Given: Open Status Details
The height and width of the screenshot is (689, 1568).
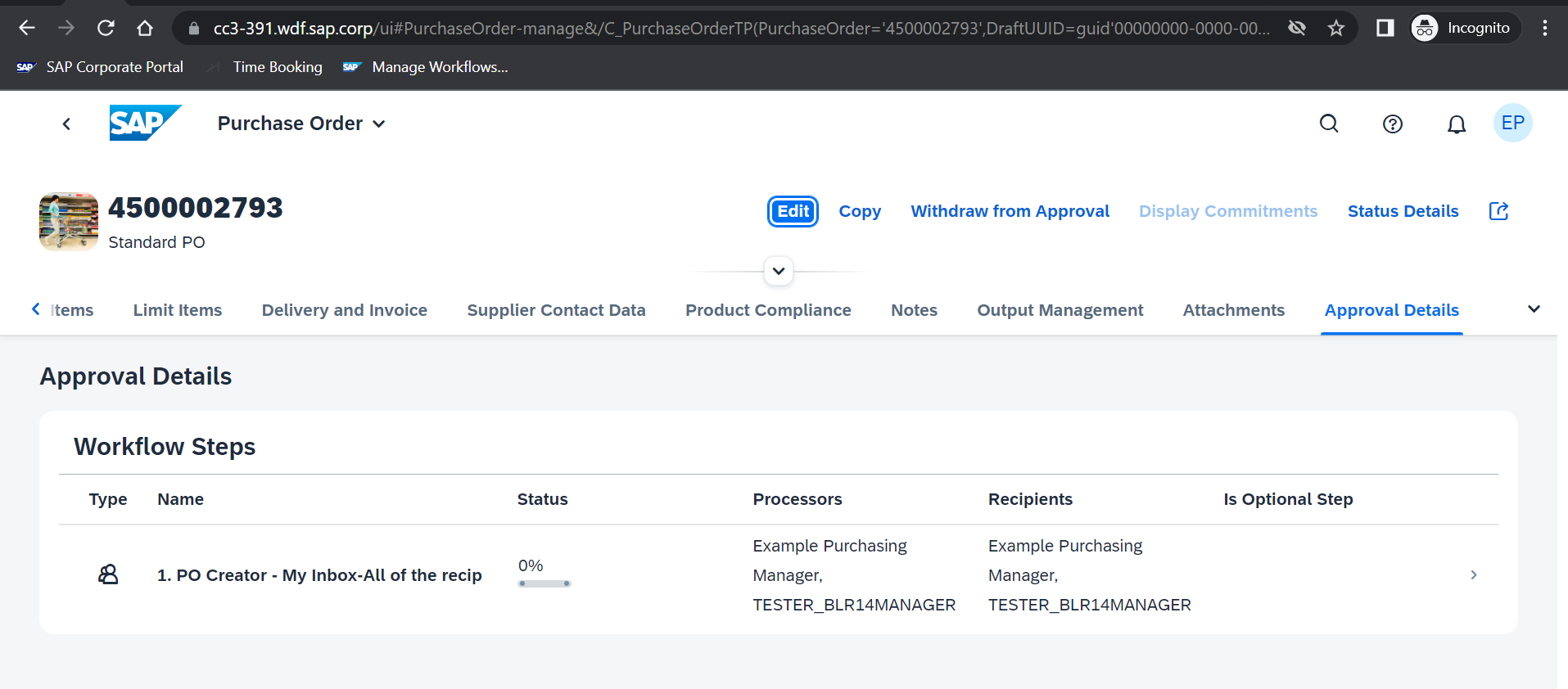Looking at the screenshot, I should (1403, 211).
